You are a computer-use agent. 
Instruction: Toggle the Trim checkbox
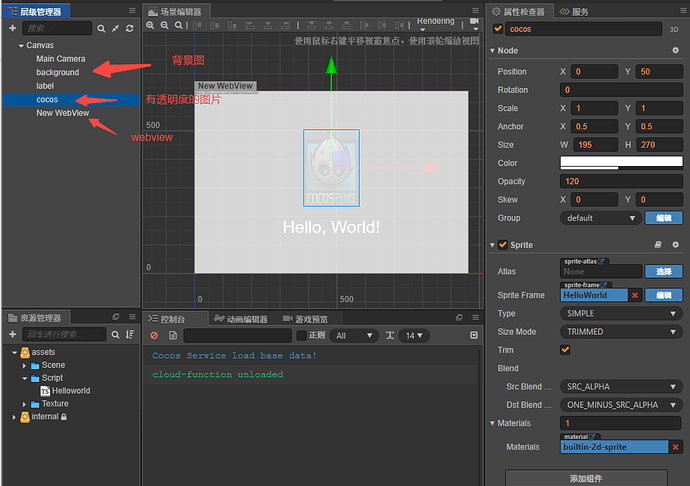(x=566, y=350)
